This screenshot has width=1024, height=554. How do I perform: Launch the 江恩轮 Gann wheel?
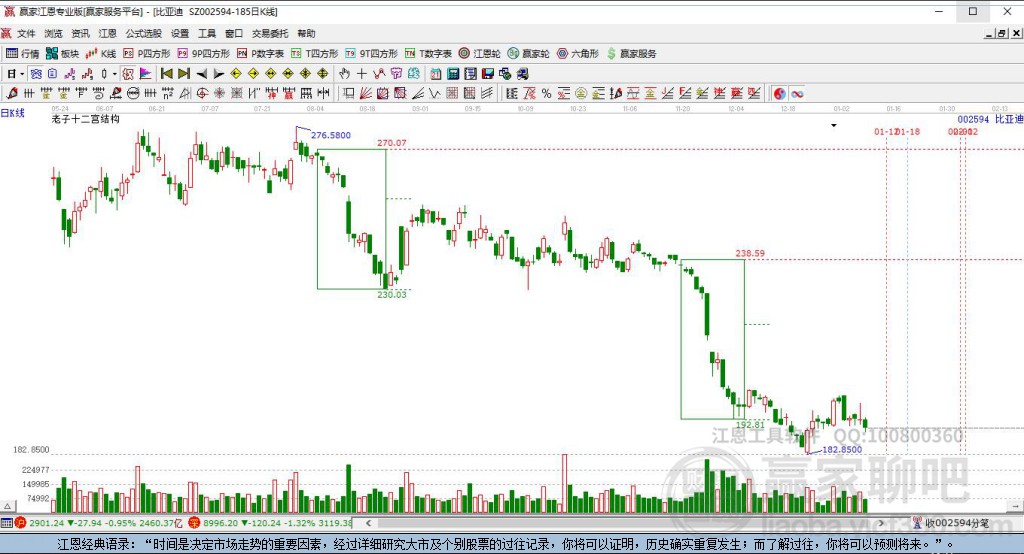(480, 54)
